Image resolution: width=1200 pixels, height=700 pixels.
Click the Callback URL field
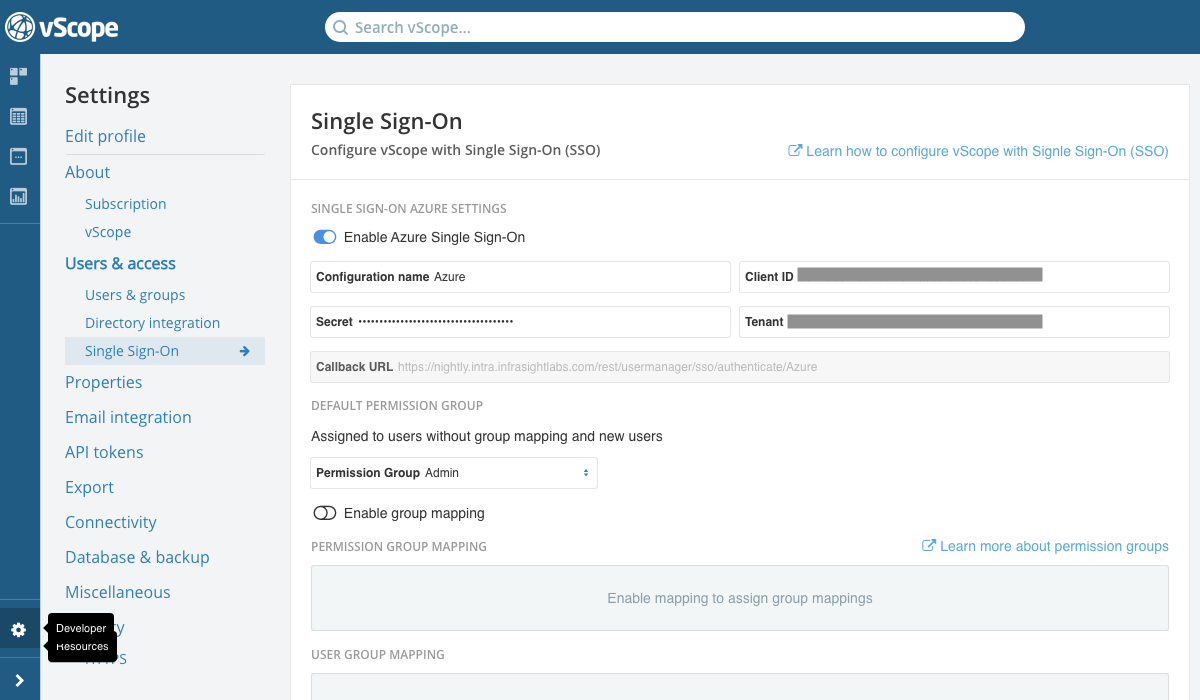click(740, 367)
